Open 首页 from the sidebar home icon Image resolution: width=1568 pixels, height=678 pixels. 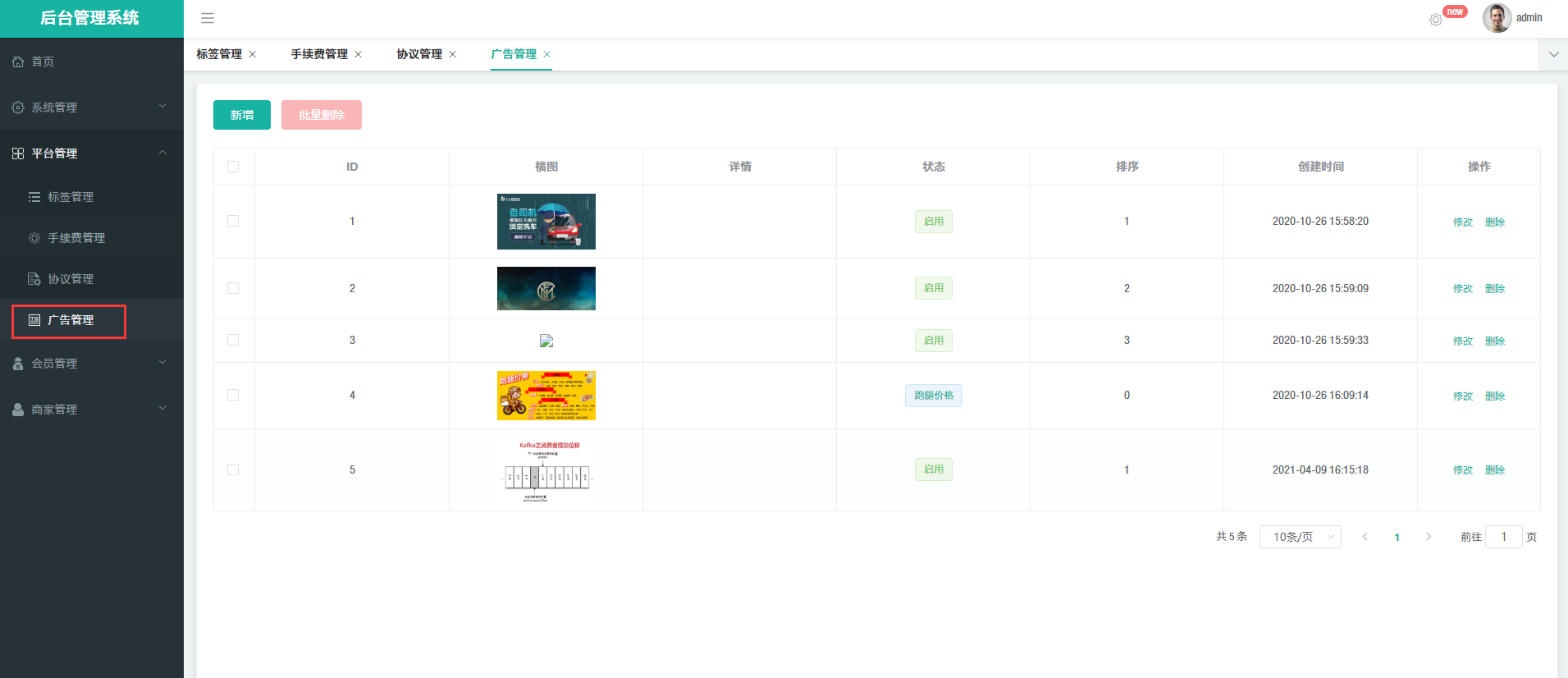pos(18,62)
